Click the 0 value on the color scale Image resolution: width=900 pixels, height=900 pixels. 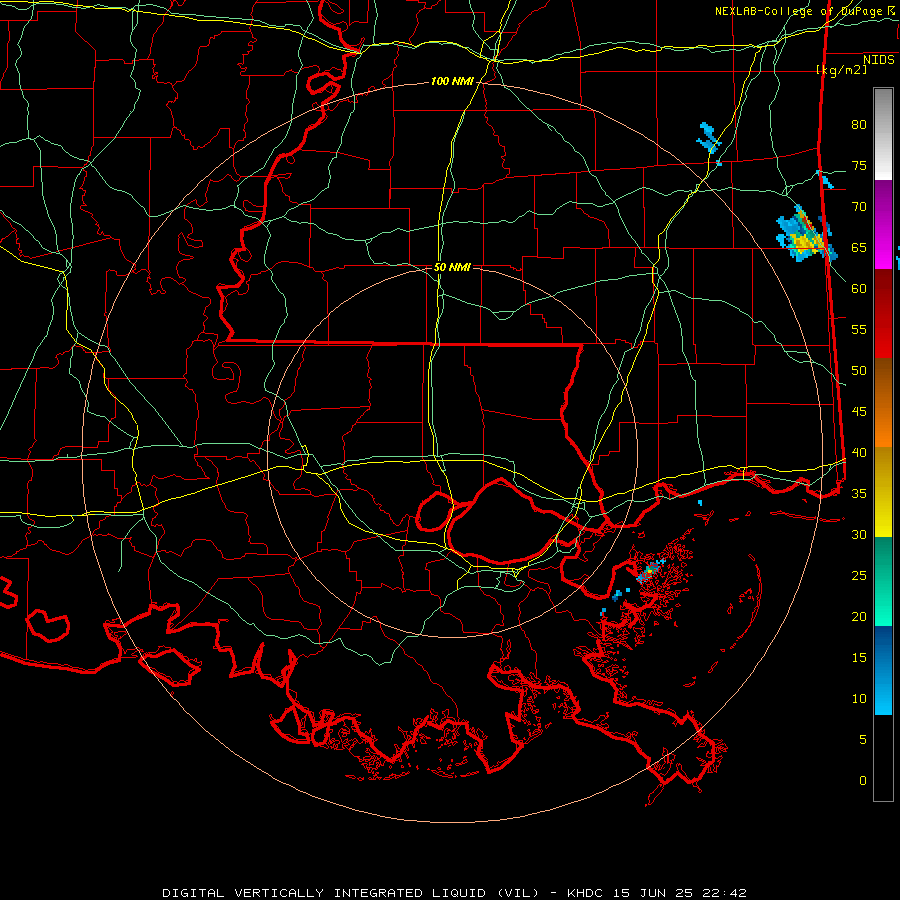(x=863, y=781)
